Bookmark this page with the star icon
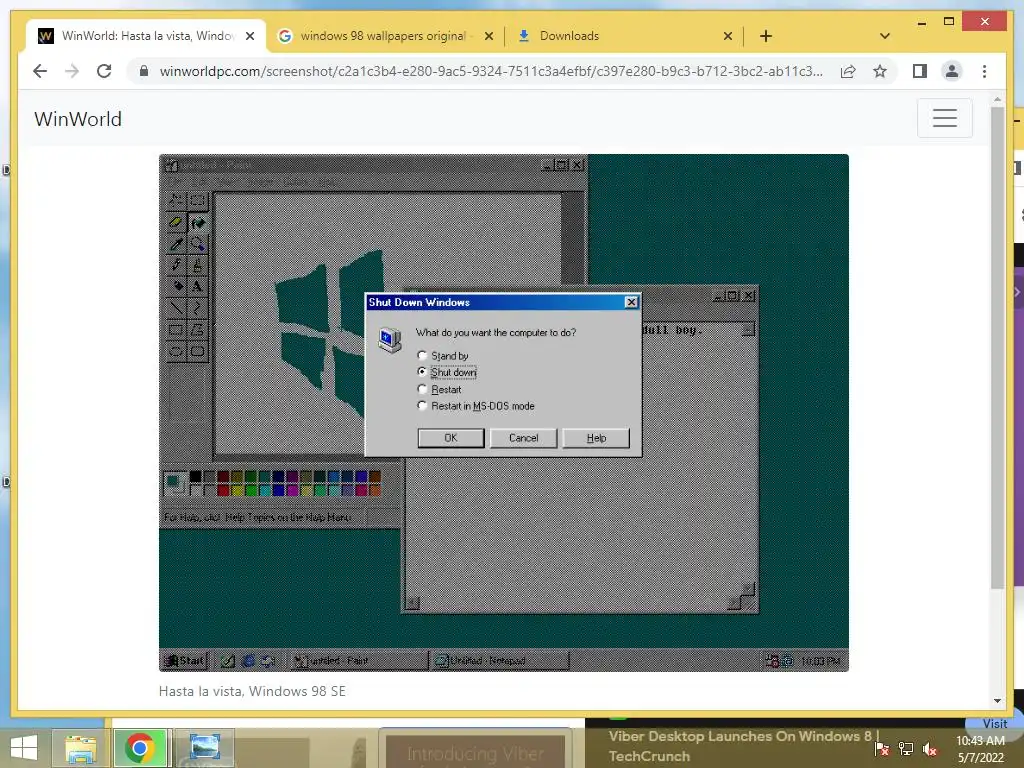 (x=880, y=71)
